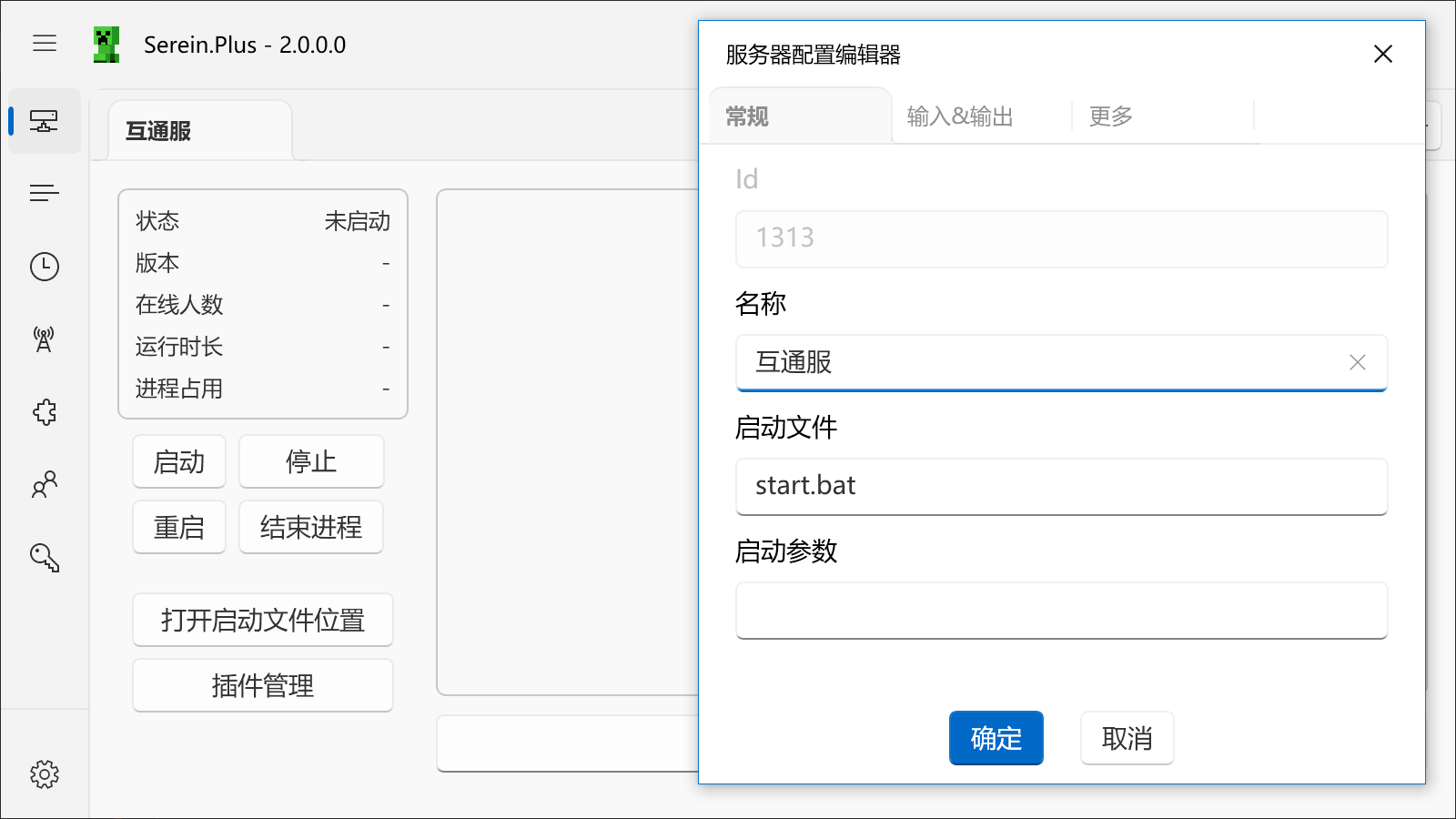Click the 服务器配置编辑器 dialog title

814,55
